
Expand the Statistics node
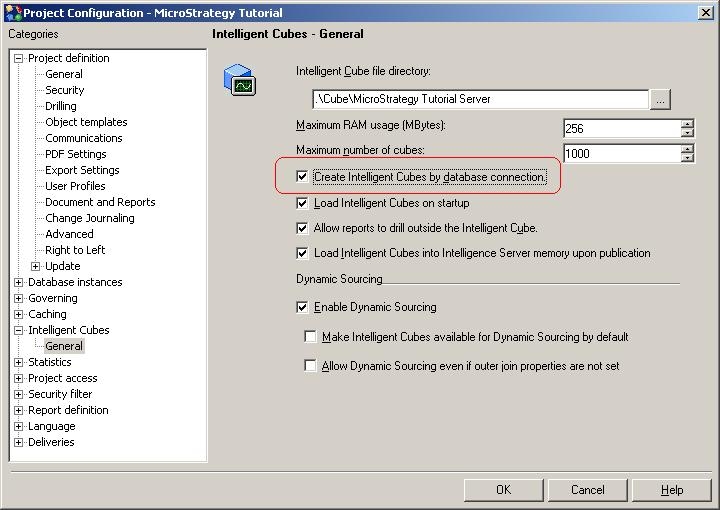coord(18,362)
